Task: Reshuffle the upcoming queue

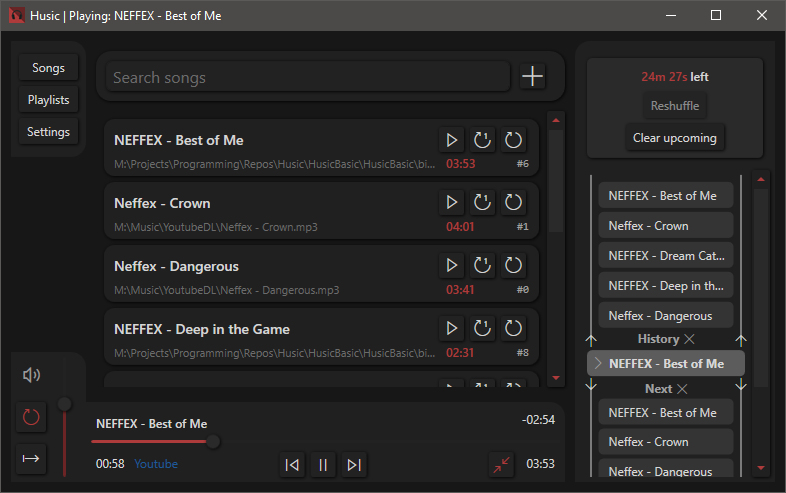Action: pyautogui.click(x=675, y=106)
